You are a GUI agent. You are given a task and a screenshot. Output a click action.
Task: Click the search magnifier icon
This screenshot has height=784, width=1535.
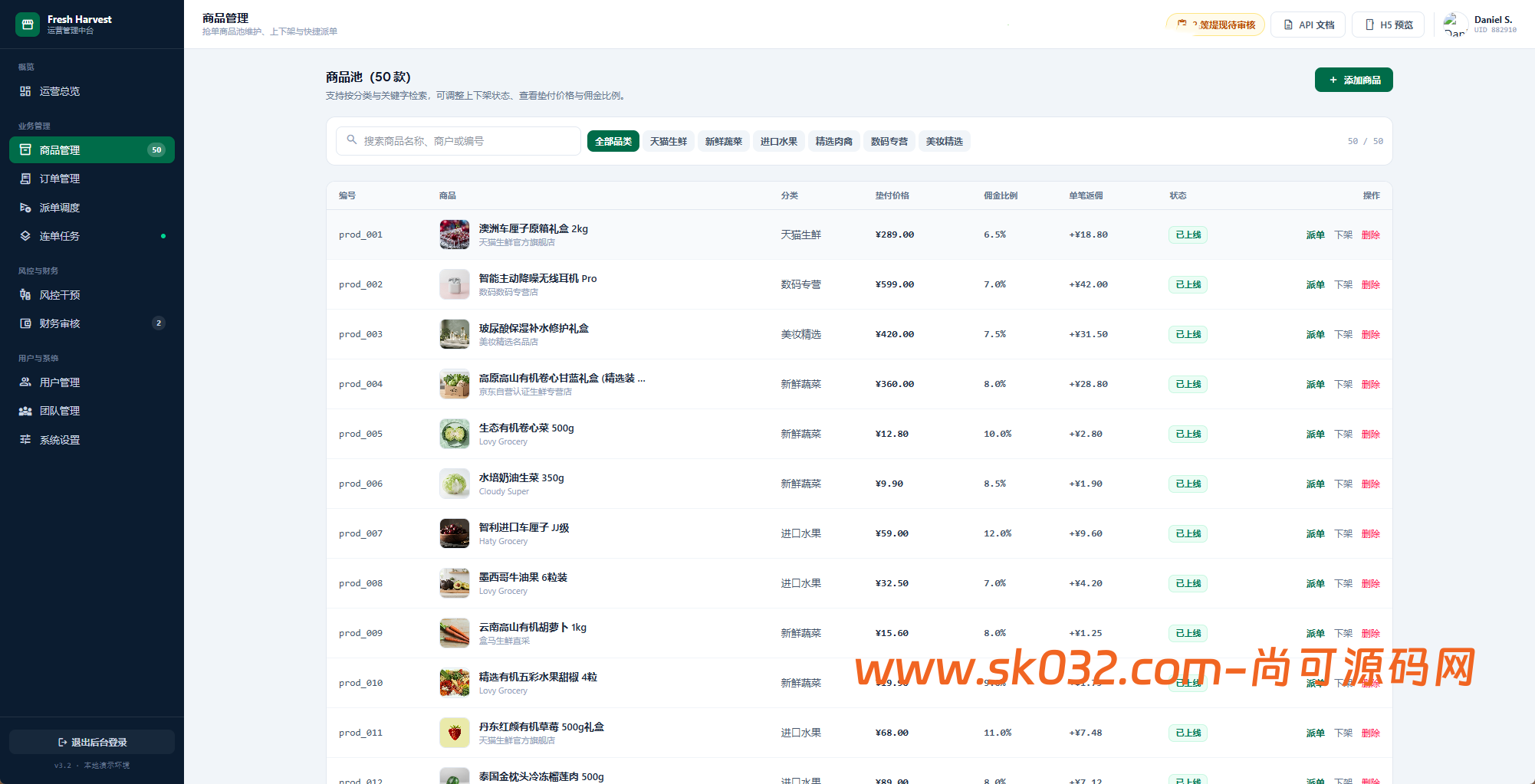click(352, 140)
